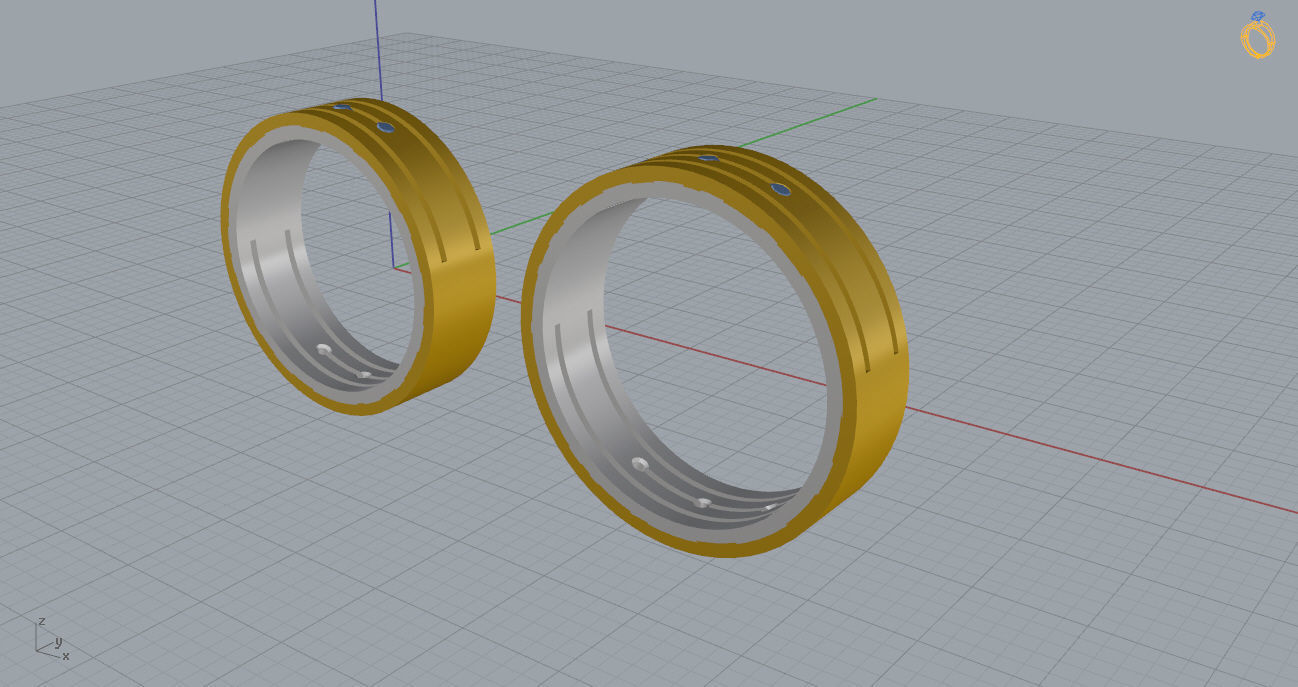This screenshot has height=687, width=1298.
Task: Click the orange ring logo icon
Action: 1258,34
